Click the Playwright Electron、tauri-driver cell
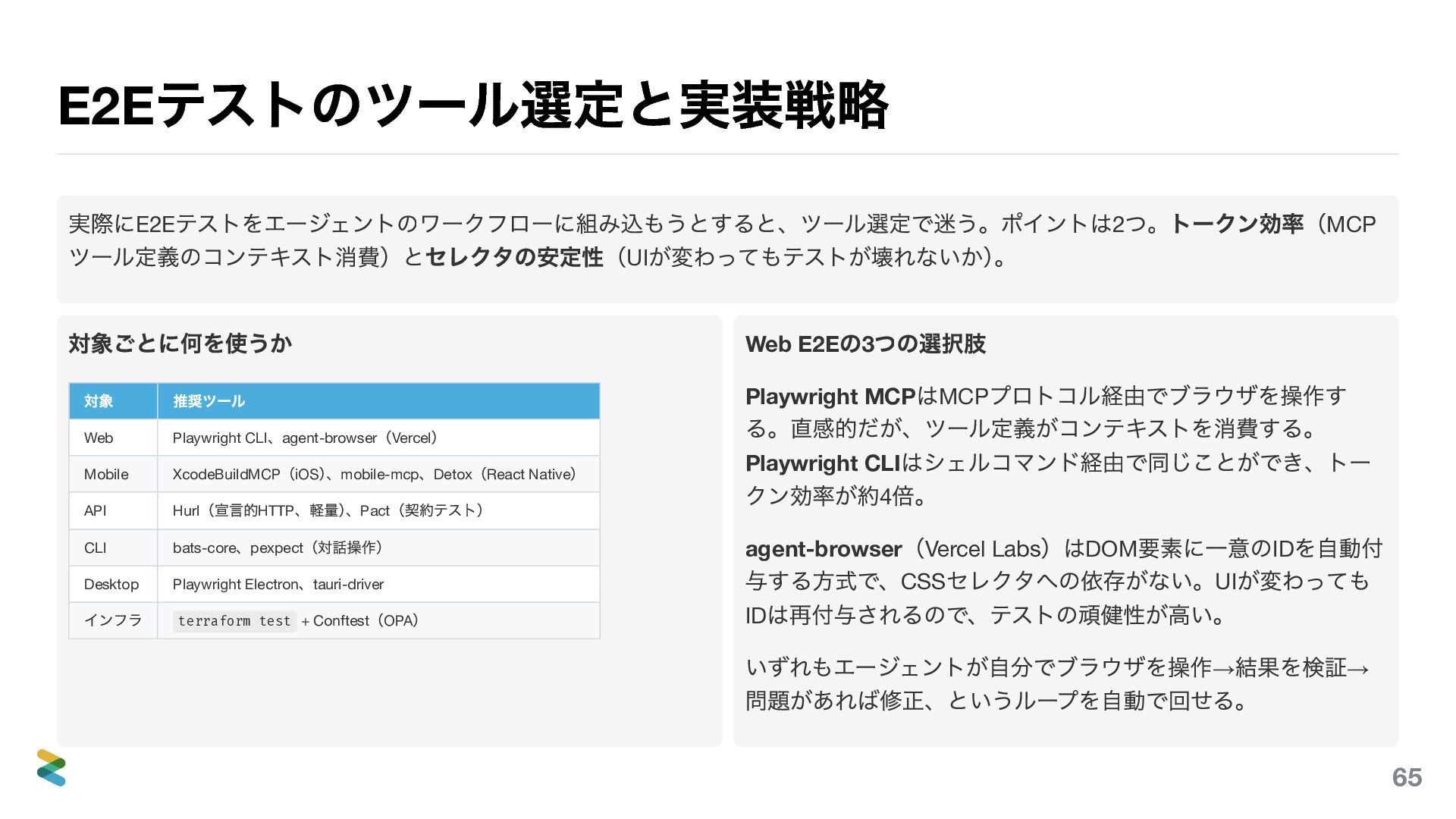Image resolution: width=1456 pixels, height=819 pixels. click(x=278, y=584)
